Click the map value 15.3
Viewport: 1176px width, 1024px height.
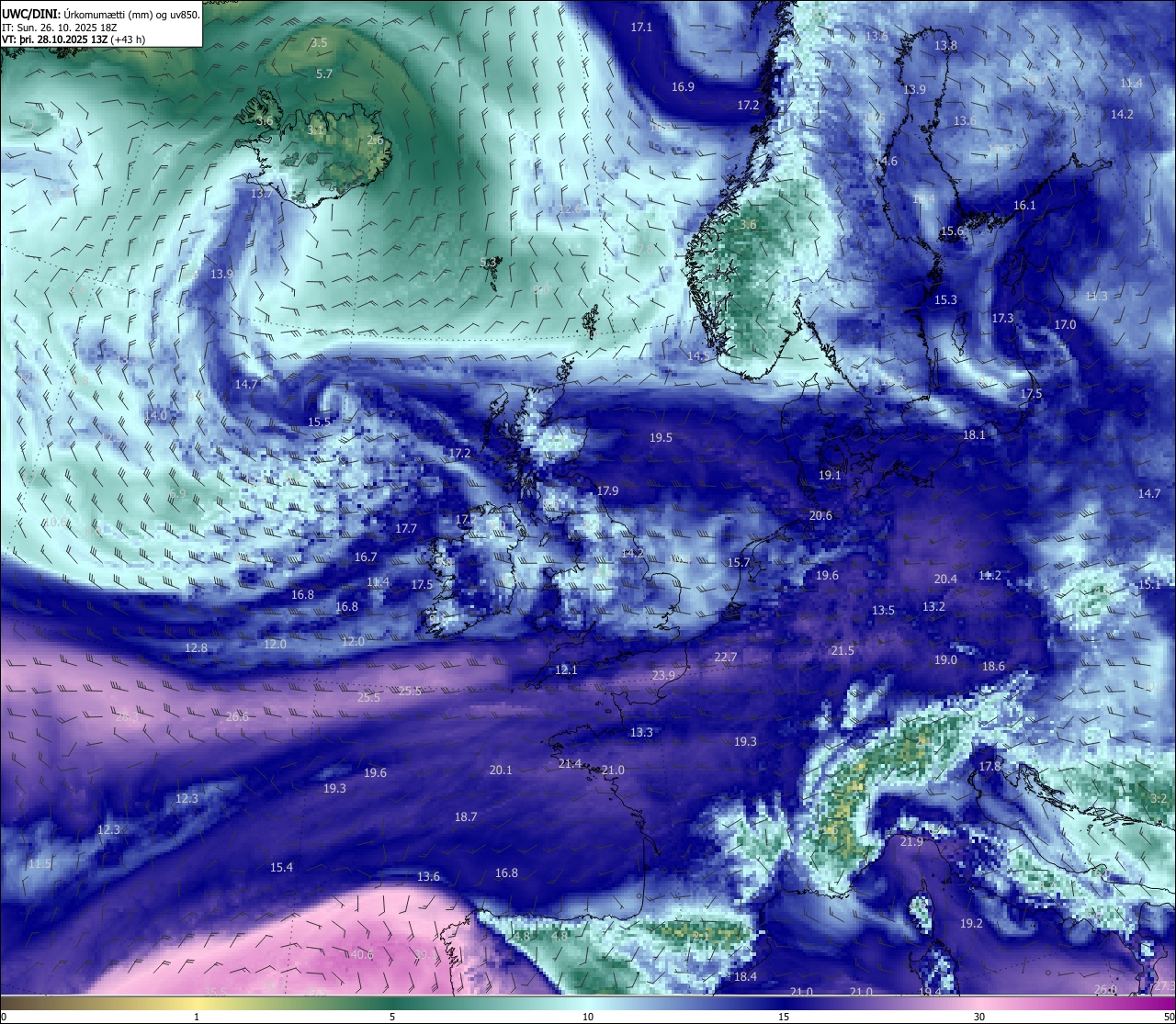tap(945, 300)
